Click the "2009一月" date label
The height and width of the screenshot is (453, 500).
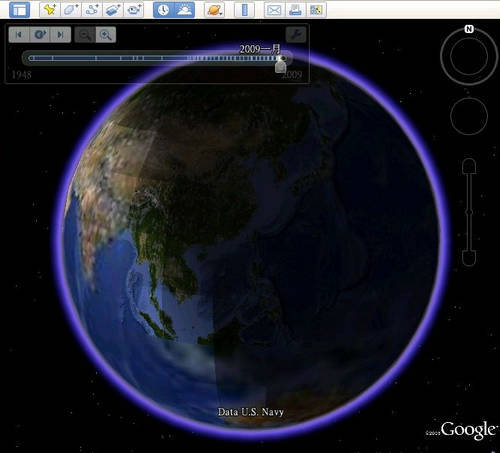coord(260,50)
